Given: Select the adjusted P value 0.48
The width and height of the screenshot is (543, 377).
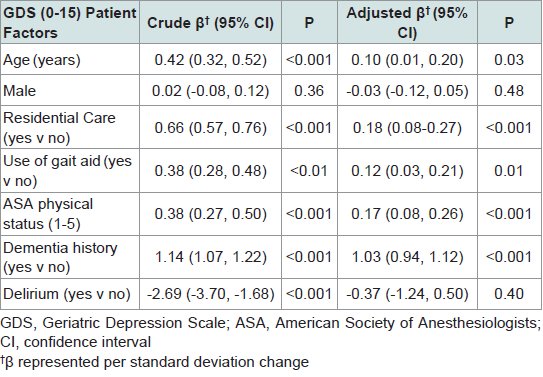Looking at the screenshot, I should (x=509, y=91).
